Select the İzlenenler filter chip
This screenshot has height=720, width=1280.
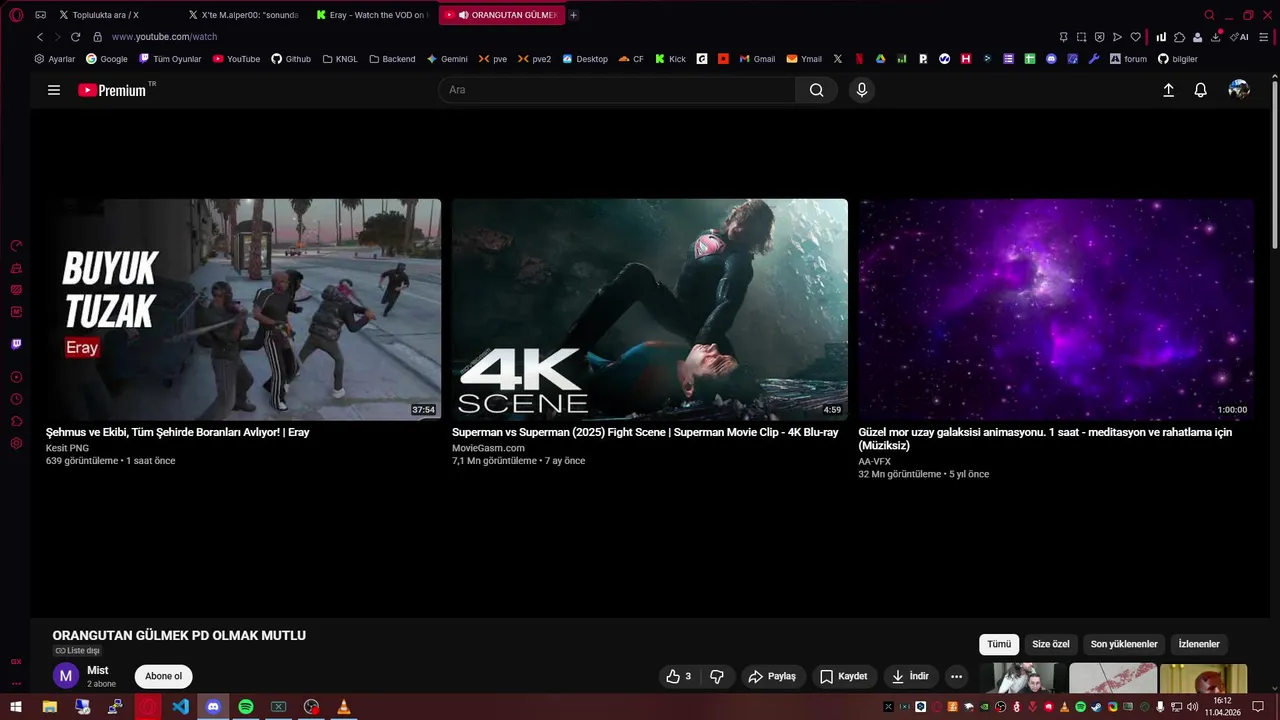pos(1199,644)
